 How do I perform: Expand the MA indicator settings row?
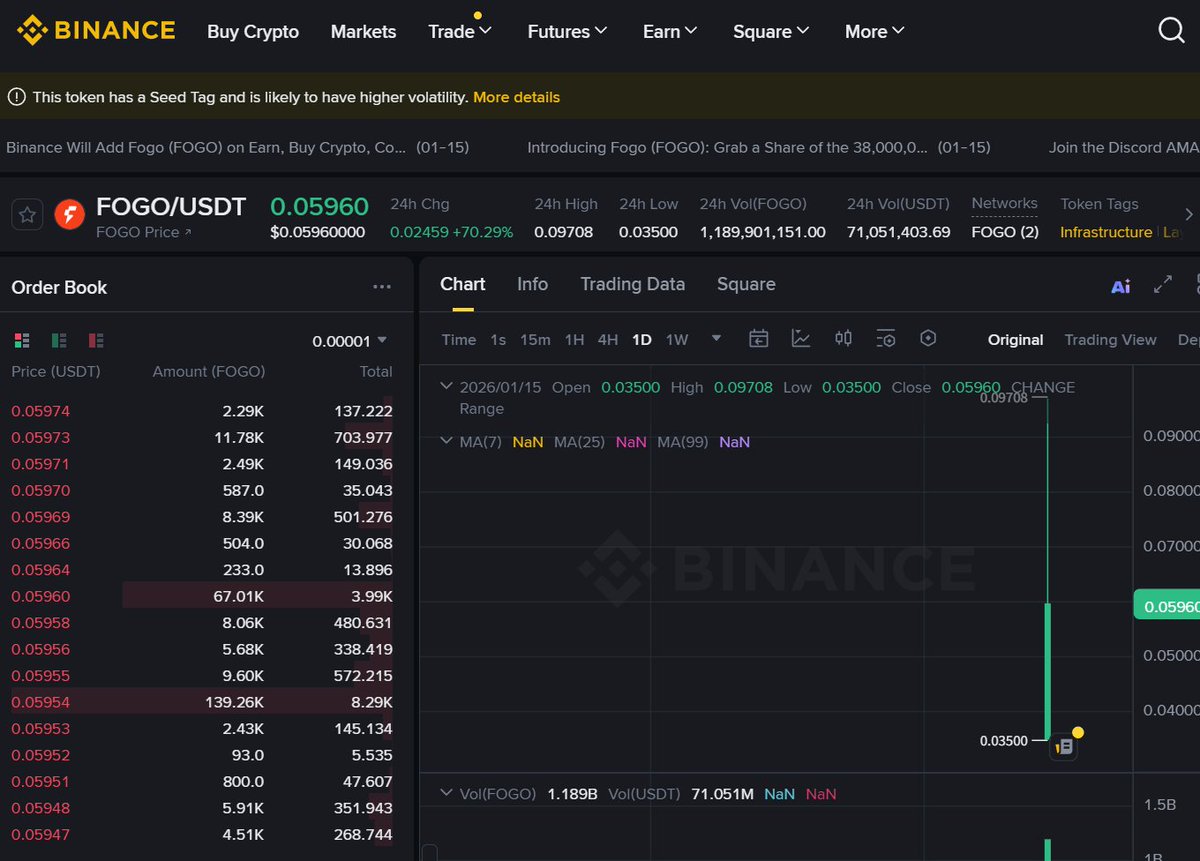(446, 441)
